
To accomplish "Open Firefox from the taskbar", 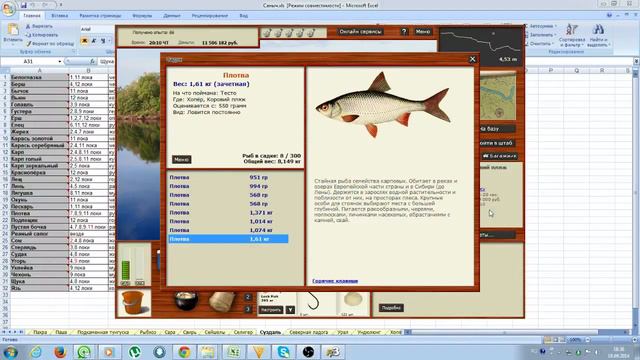I will tap(60, 352).
